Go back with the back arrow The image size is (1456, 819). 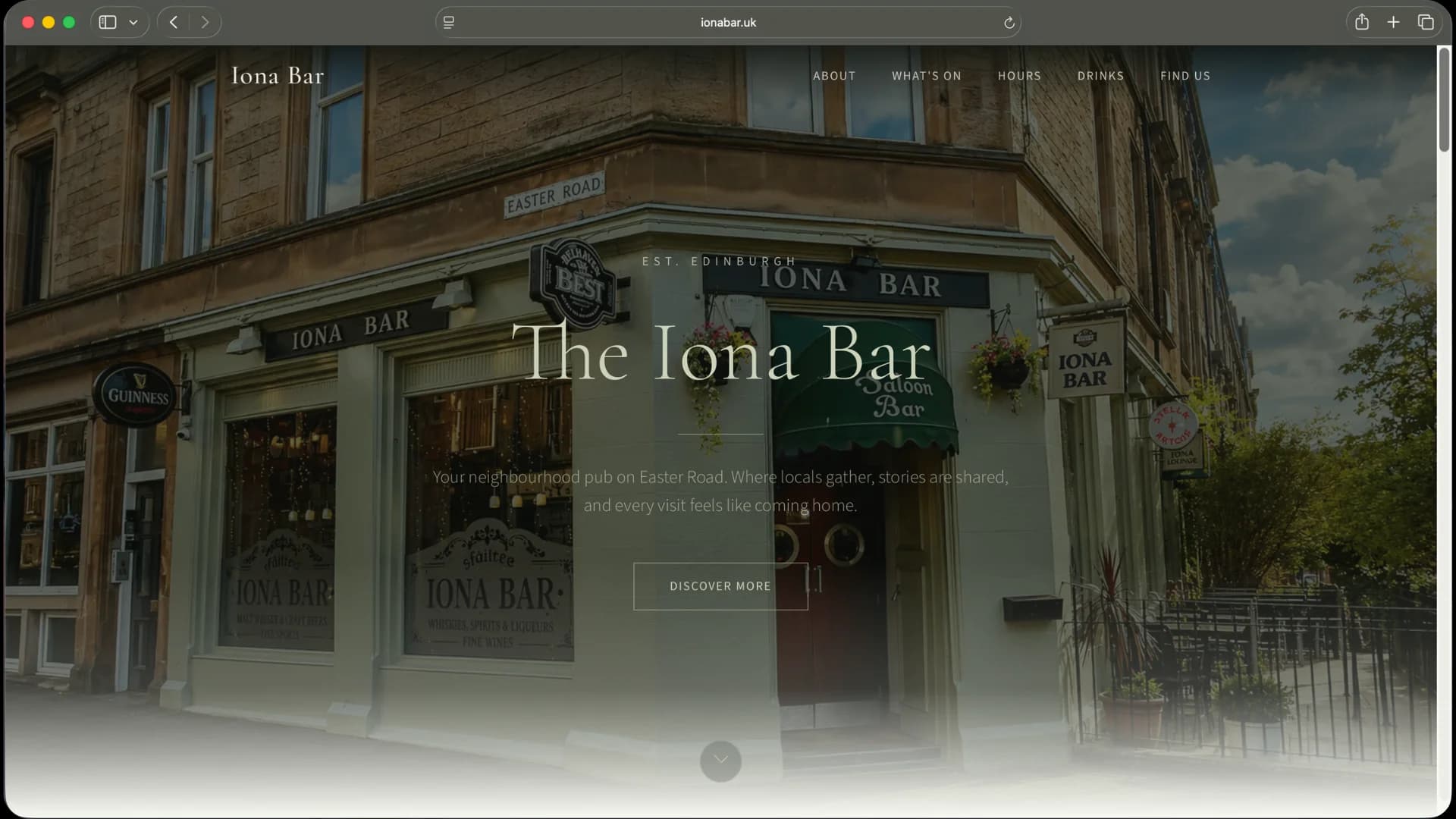(174, 23)
